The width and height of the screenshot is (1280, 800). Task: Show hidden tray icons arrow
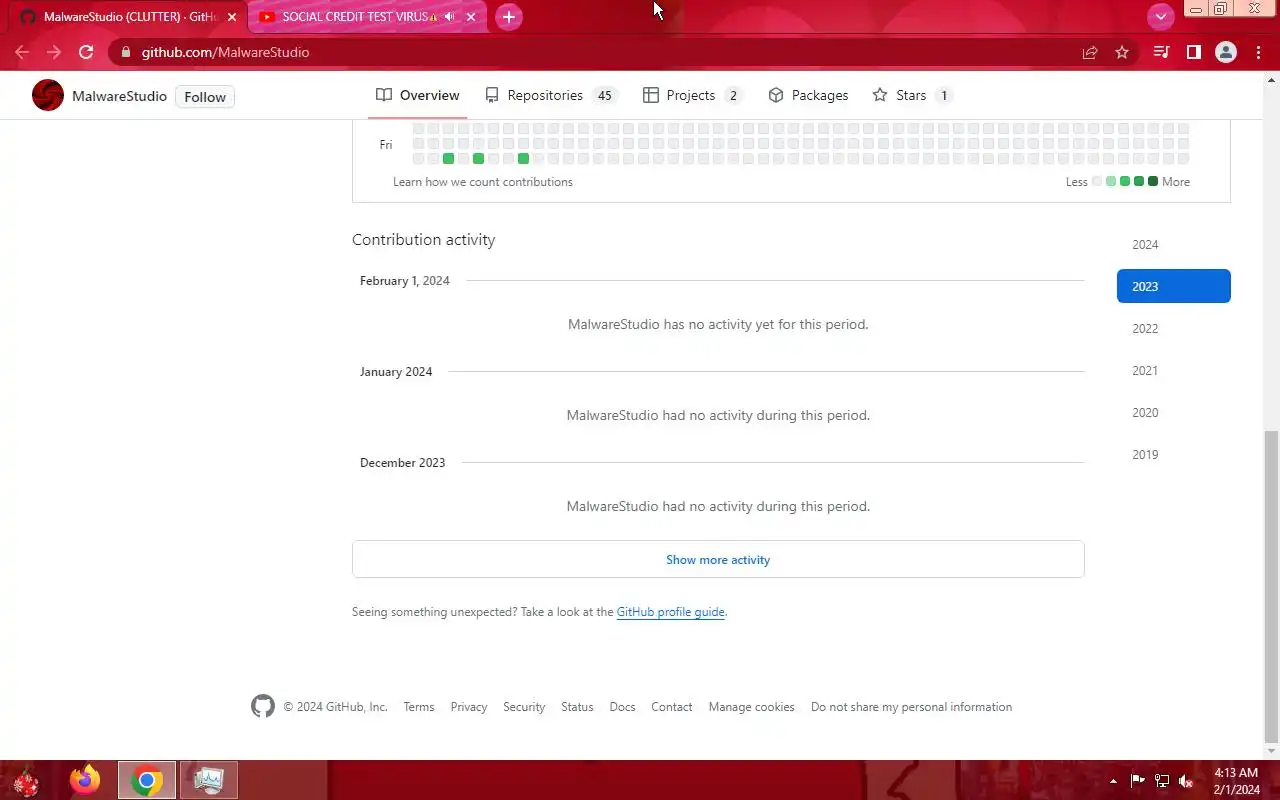click(x=1114, y=781)
